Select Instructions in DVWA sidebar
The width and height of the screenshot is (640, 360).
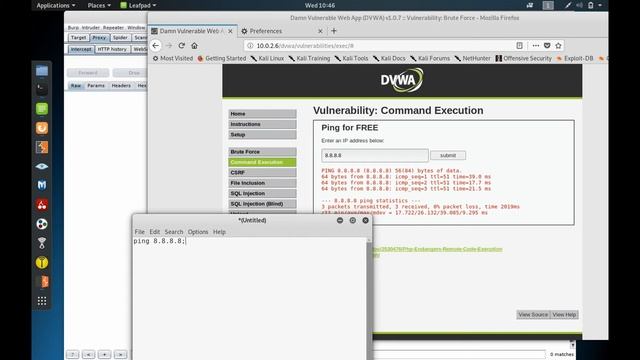point(262,124)
